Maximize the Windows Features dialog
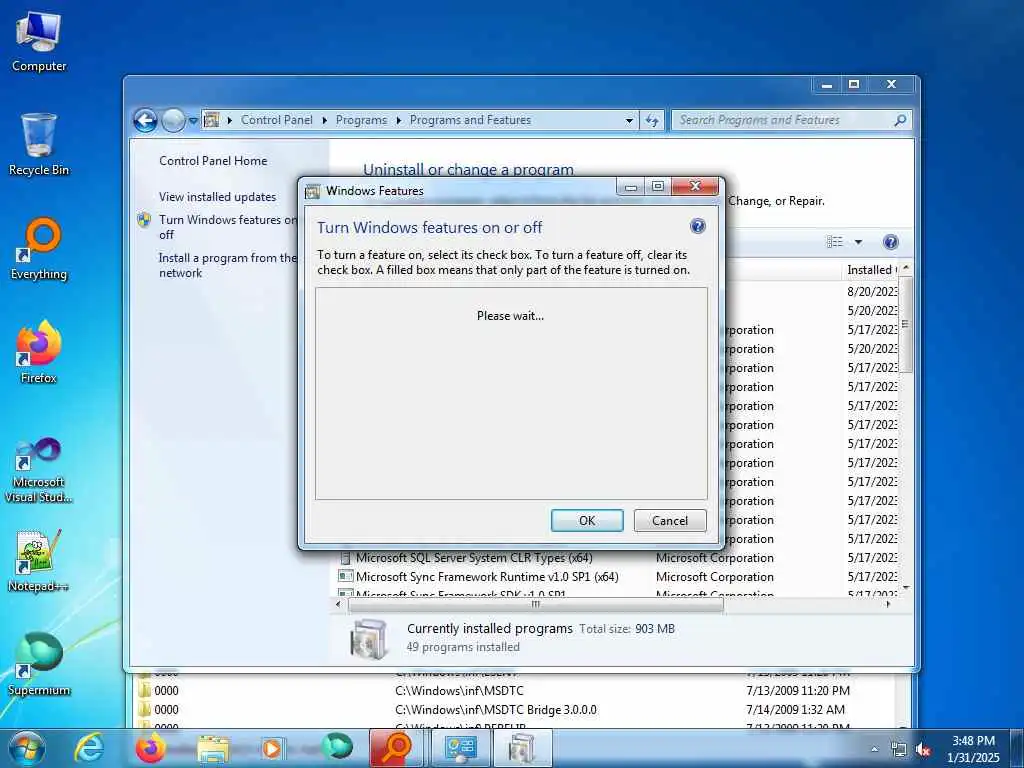The image size is (1024, 768). 658,187
